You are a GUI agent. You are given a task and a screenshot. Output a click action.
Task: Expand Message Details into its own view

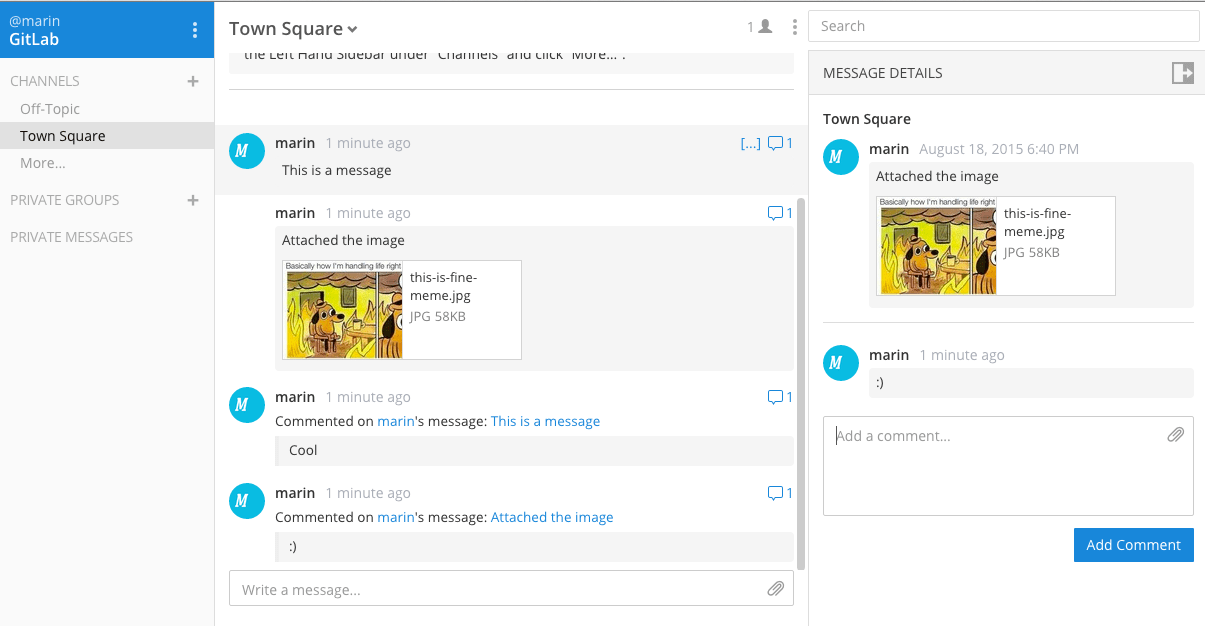pyautogui.click(x=1183, y=72)
